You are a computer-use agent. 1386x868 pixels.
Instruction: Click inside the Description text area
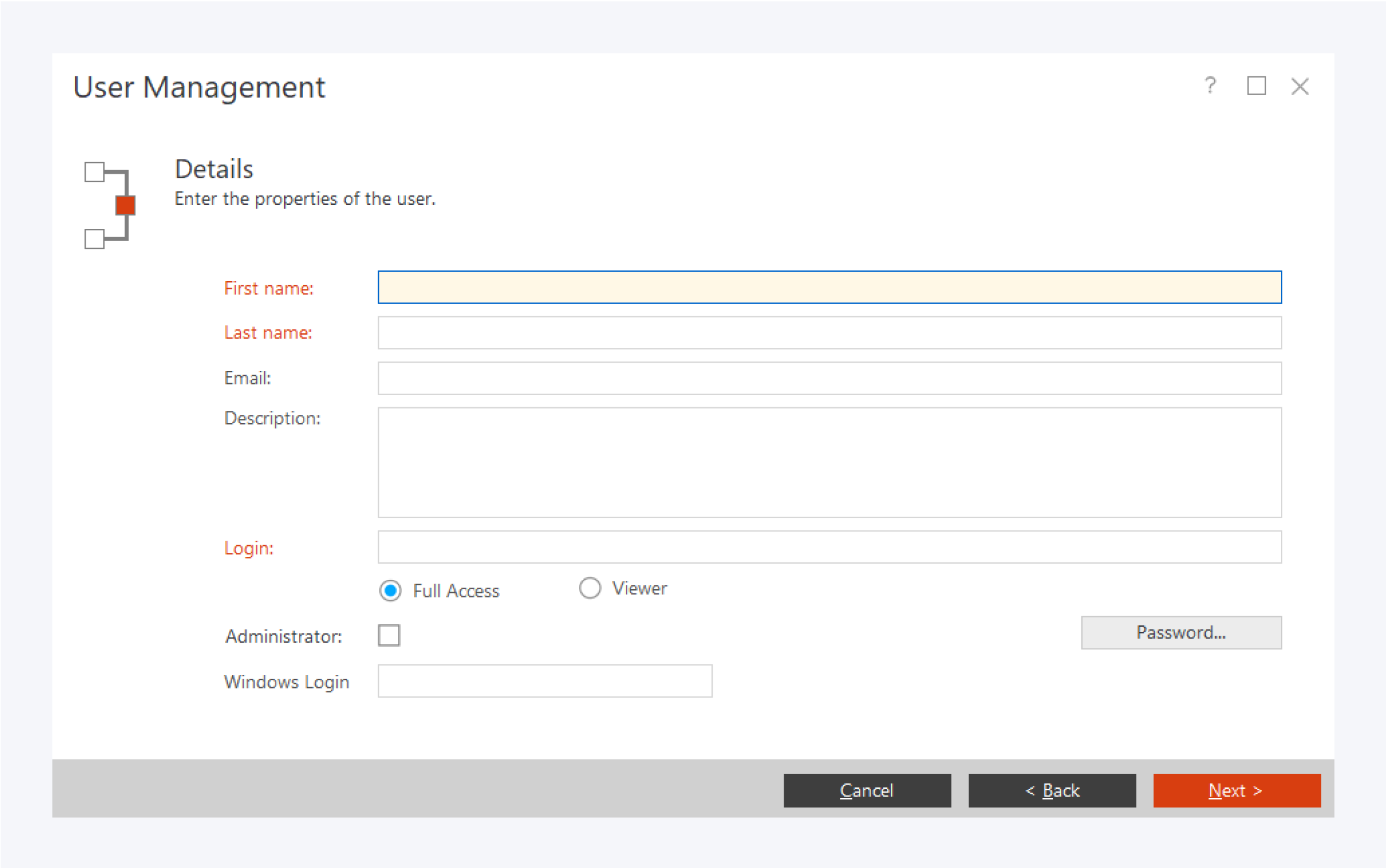829,462
